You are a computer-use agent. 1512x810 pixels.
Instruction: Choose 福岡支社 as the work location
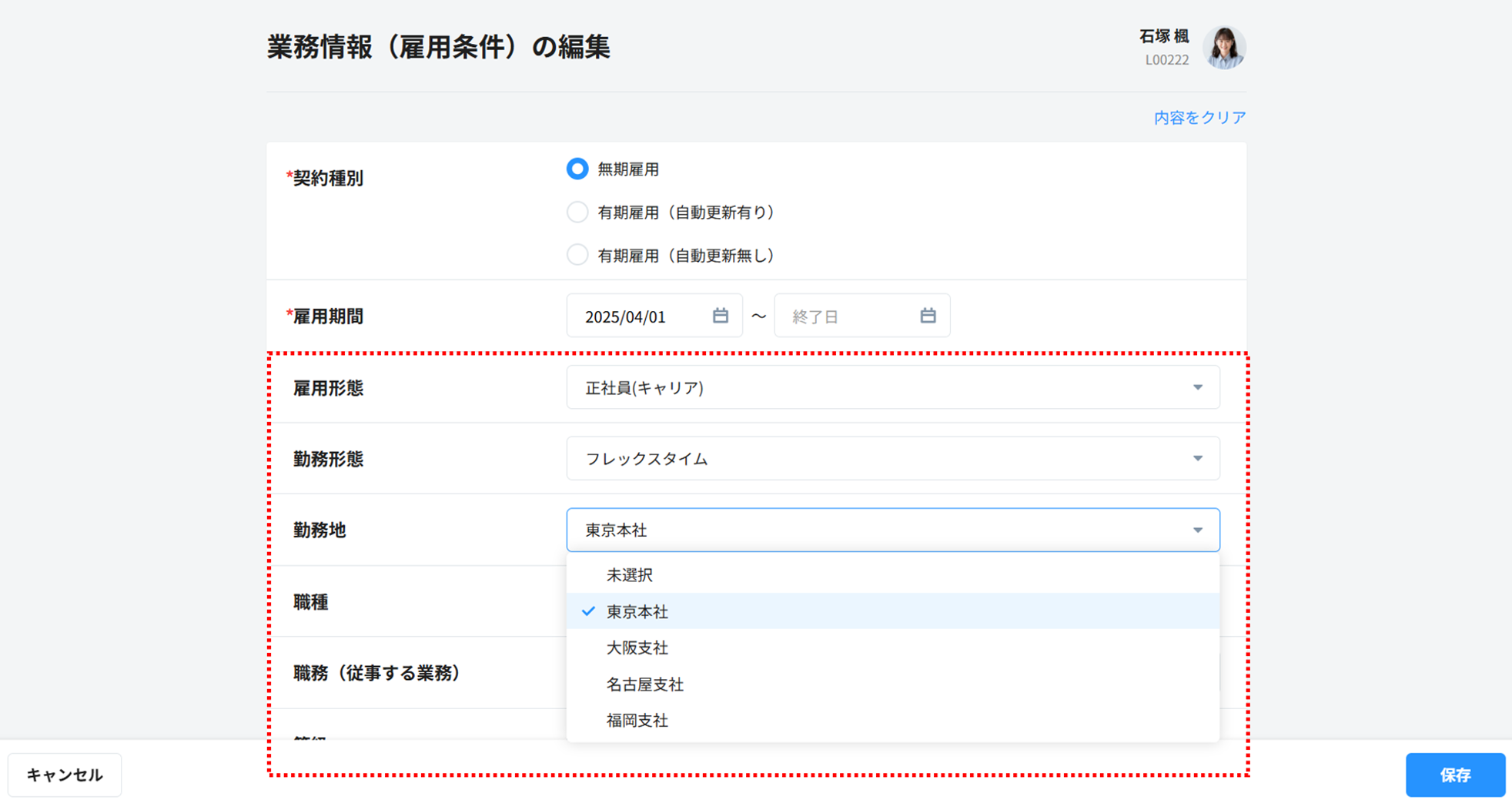coord(637,721)
